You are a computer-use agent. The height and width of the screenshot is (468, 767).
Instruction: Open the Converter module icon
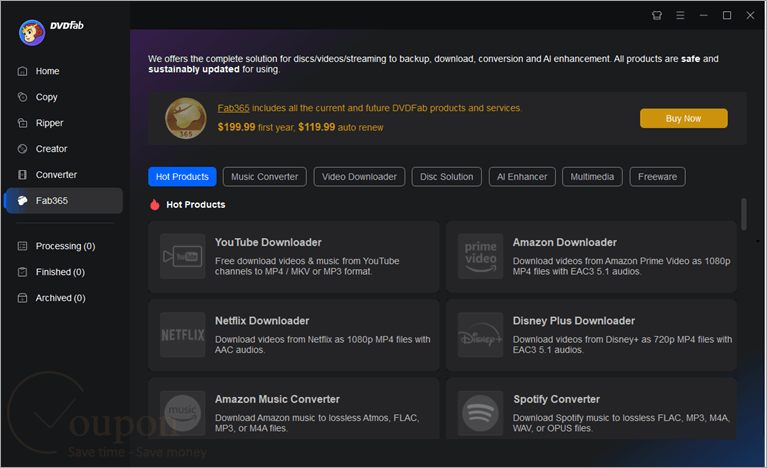[x=23, y=175]
